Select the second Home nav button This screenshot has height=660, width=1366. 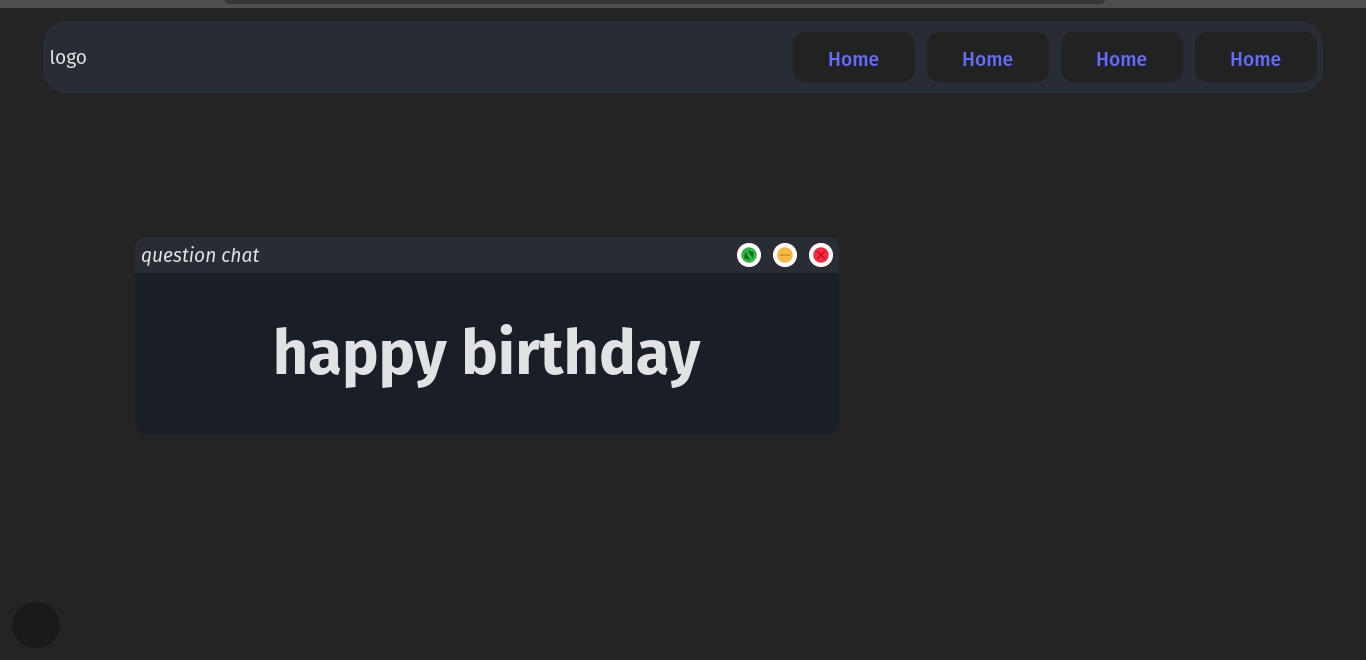point(987,58)
